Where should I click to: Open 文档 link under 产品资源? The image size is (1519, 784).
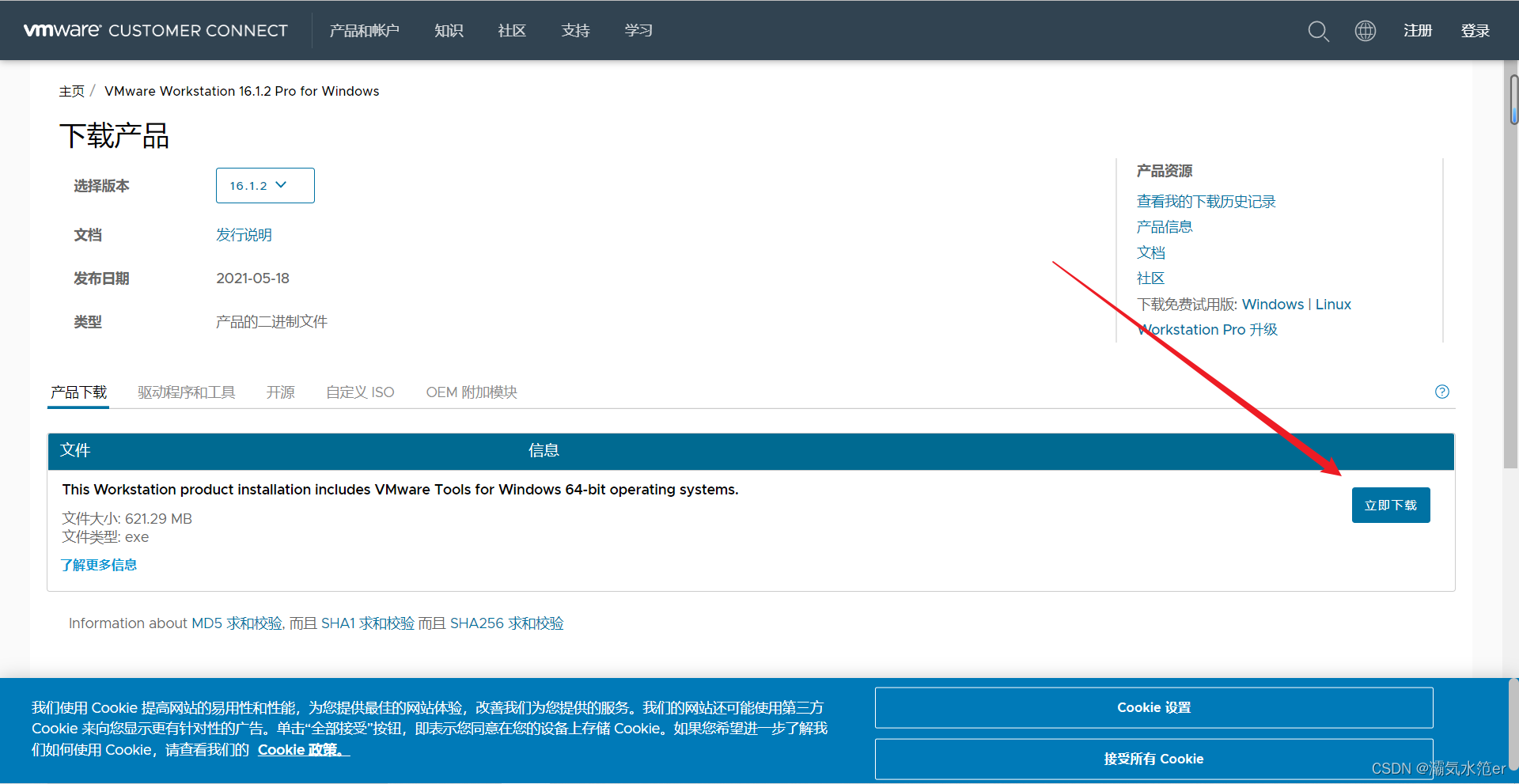pos(1151,252)
